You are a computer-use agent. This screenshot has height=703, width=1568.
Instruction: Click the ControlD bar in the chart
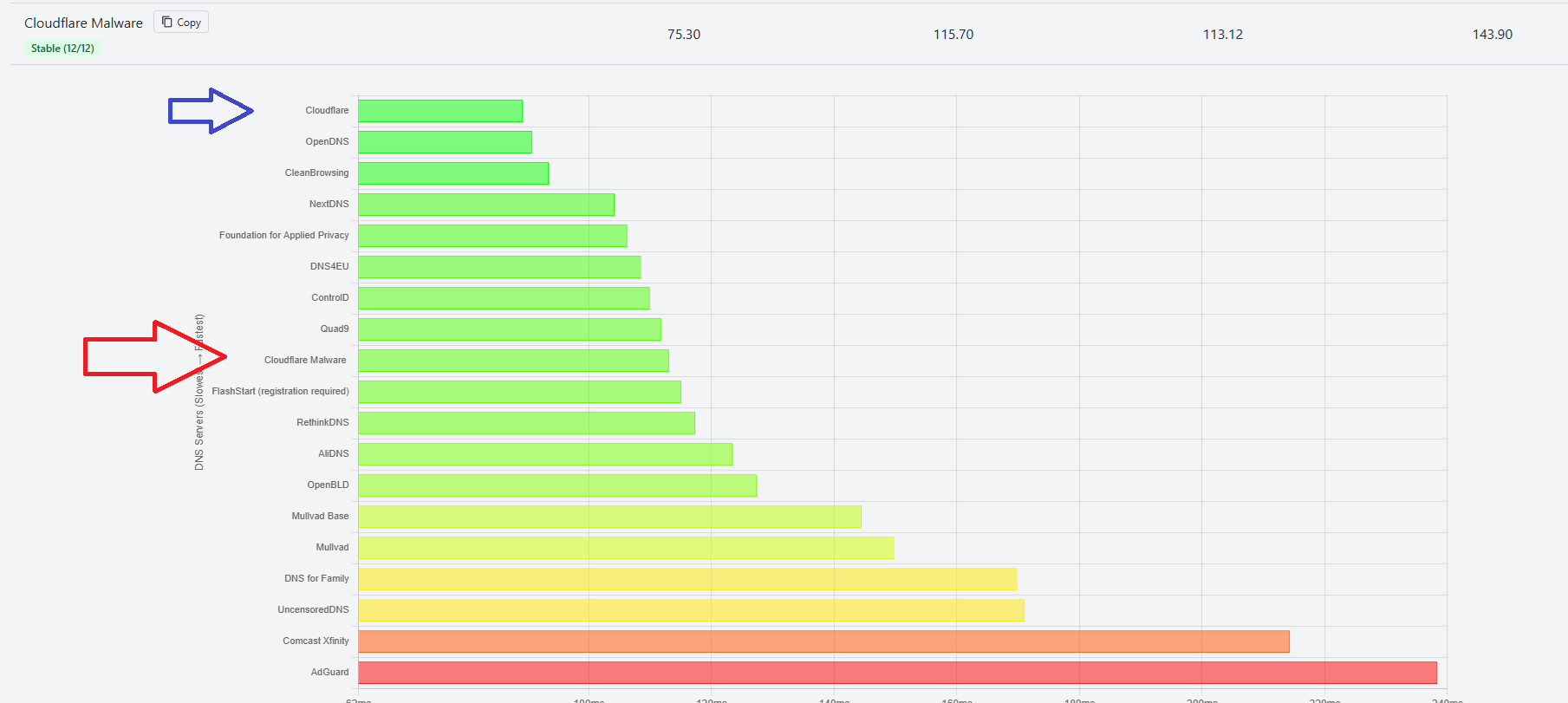tap(504, 298)
